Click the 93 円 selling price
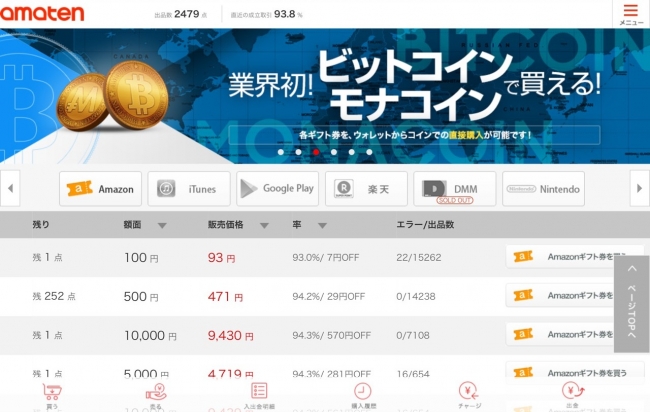The width and height of the screenshot is (650, 412). click(221, 258)
